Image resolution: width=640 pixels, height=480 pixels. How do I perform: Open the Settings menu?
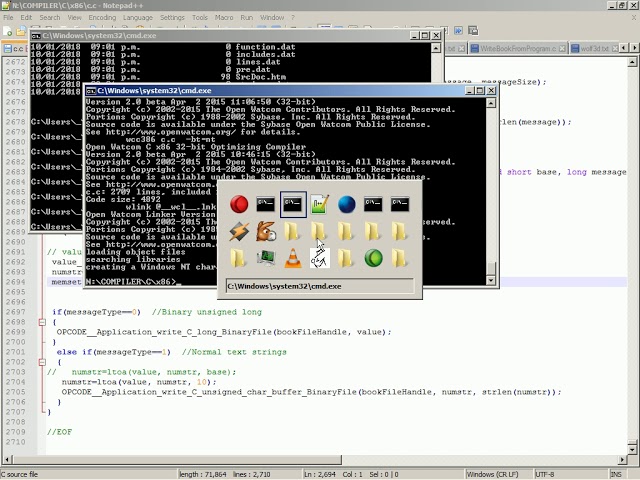click(x=172, y=18)
